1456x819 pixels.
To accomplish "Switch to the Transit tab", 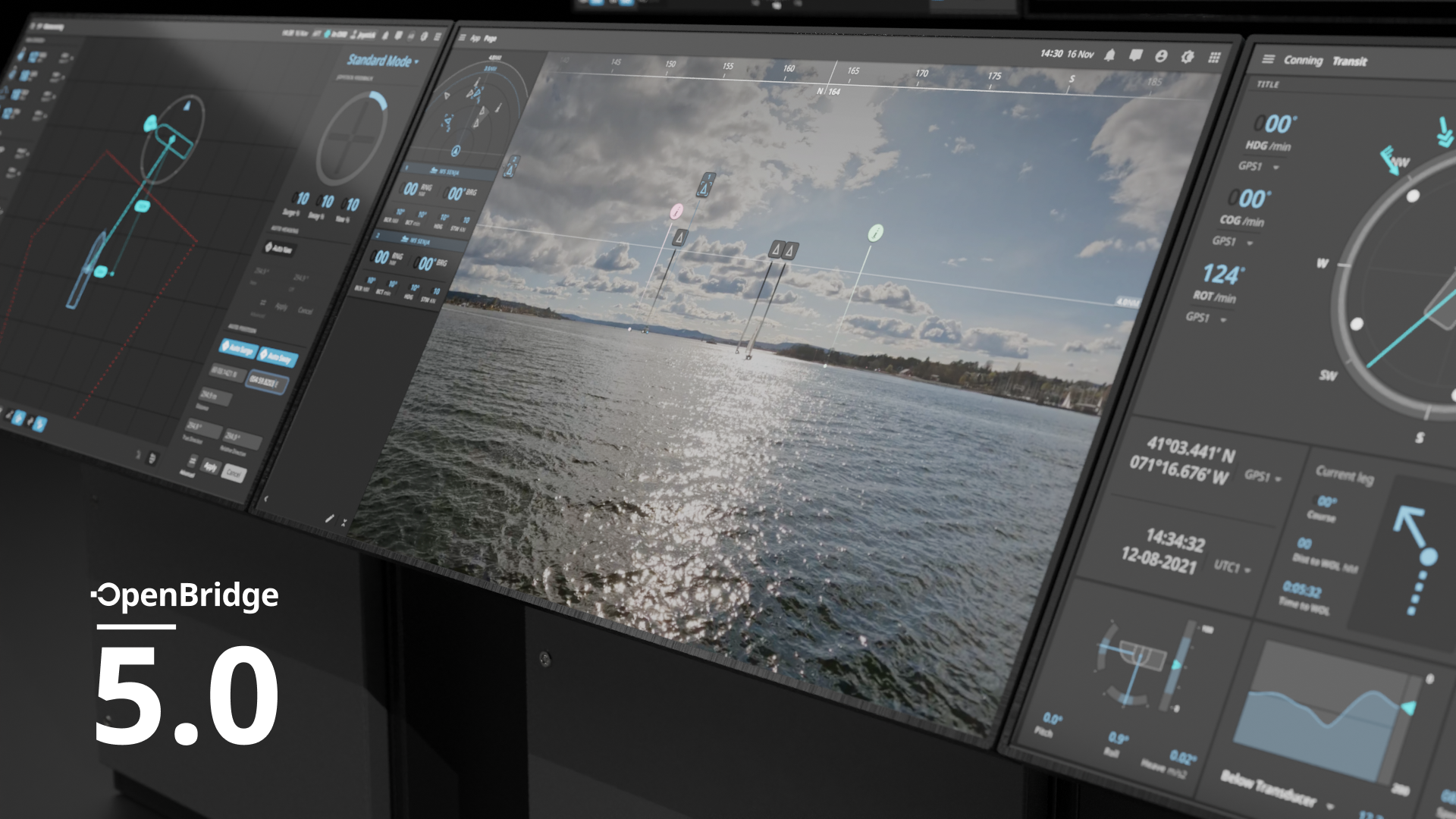I will tap(1350, 61).
